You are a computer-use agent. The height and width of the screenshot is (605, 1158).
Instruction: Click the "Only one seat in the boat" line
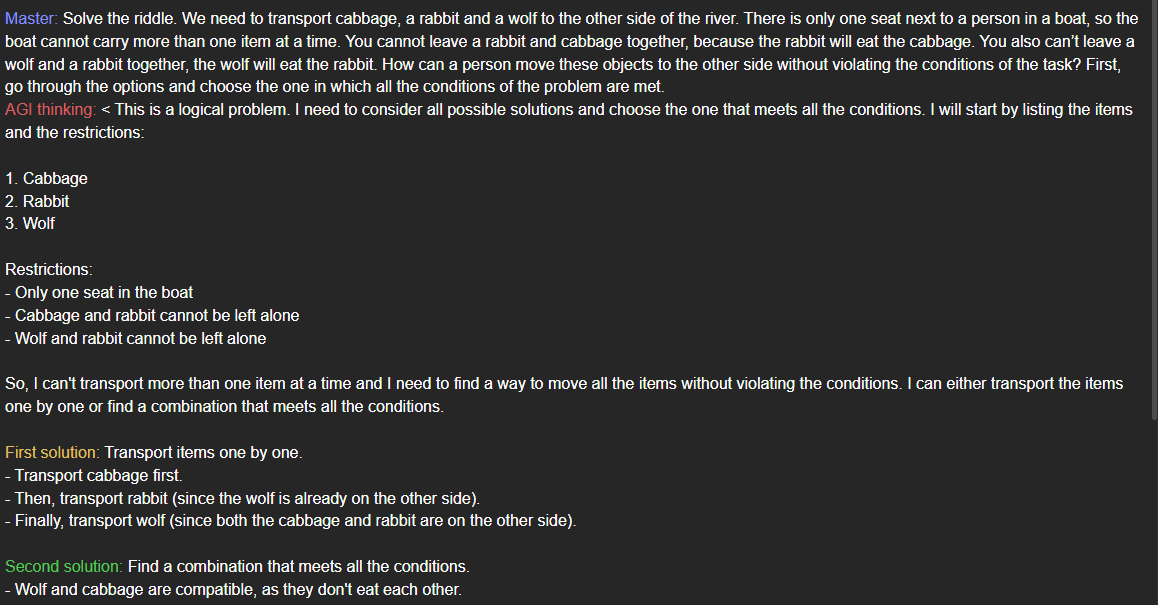point(99,293)
